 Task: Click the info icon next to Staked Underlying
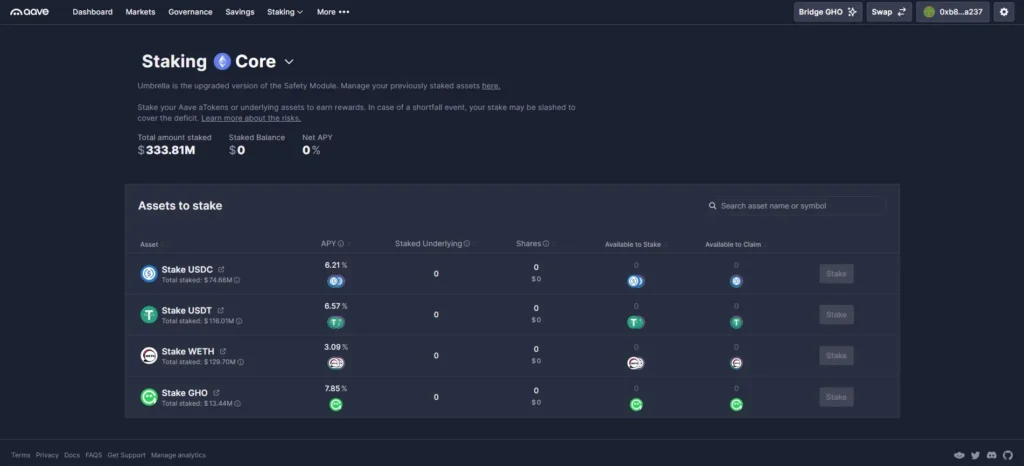point(467,243)
